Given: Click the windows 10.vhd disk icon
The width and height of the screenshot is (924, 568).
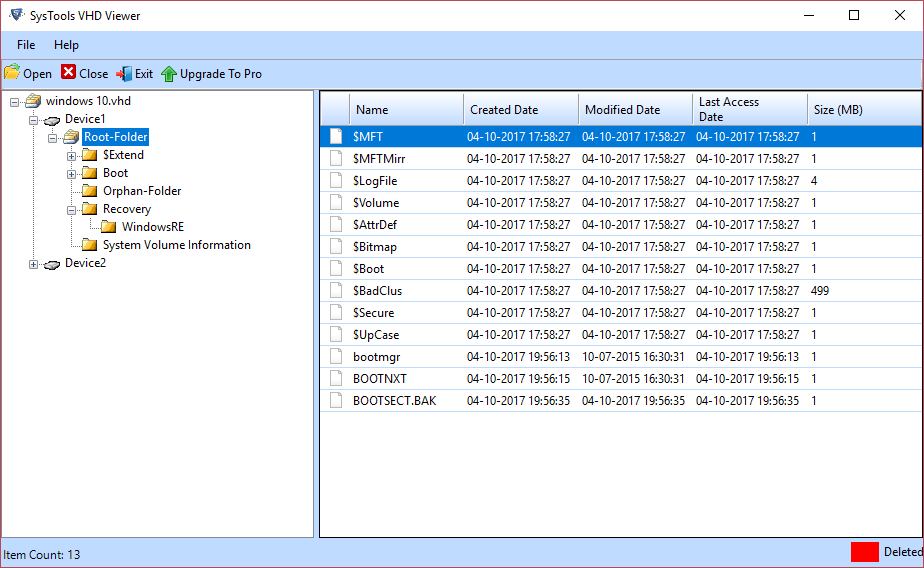Looking at the screenshot, I should [33, 101].
